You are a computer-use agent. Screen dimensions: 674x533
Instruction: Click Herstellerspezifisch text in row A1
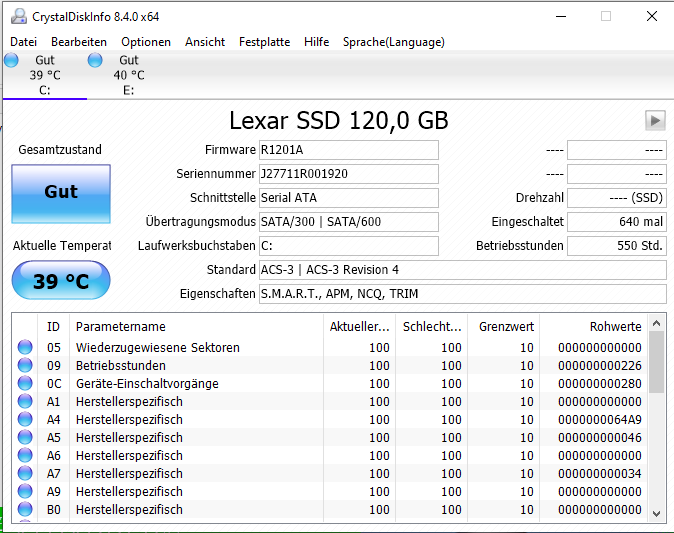pyautogui.click(x=129, y=401)
